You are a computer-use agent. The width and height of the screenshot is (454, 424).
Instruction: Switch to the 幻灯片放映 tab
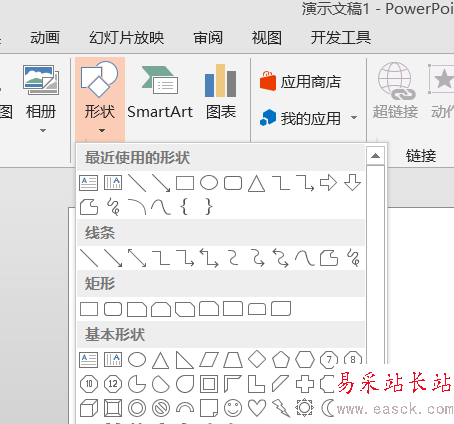(126, 38)
